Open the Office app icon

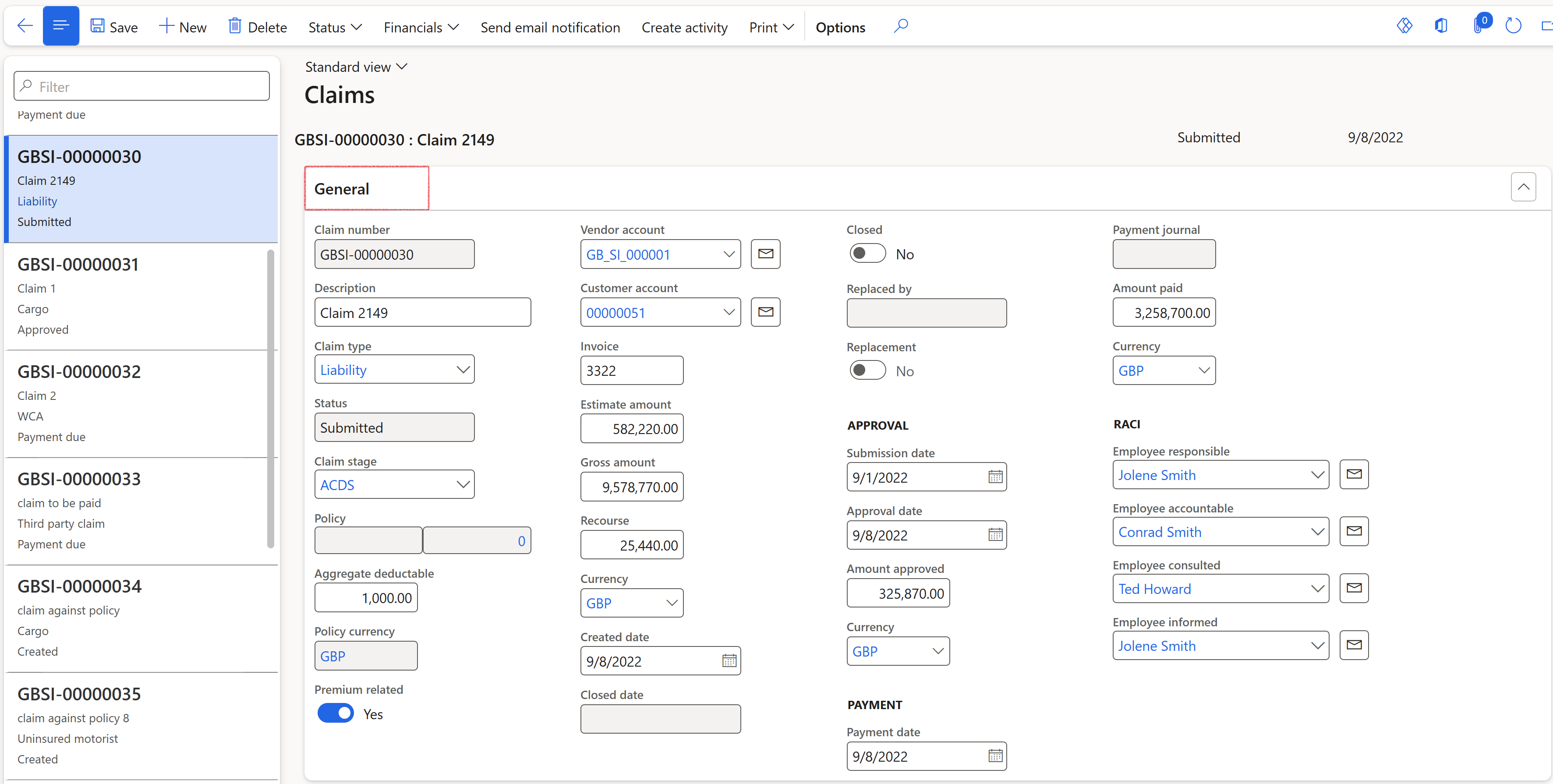[x=1441, y=26]
